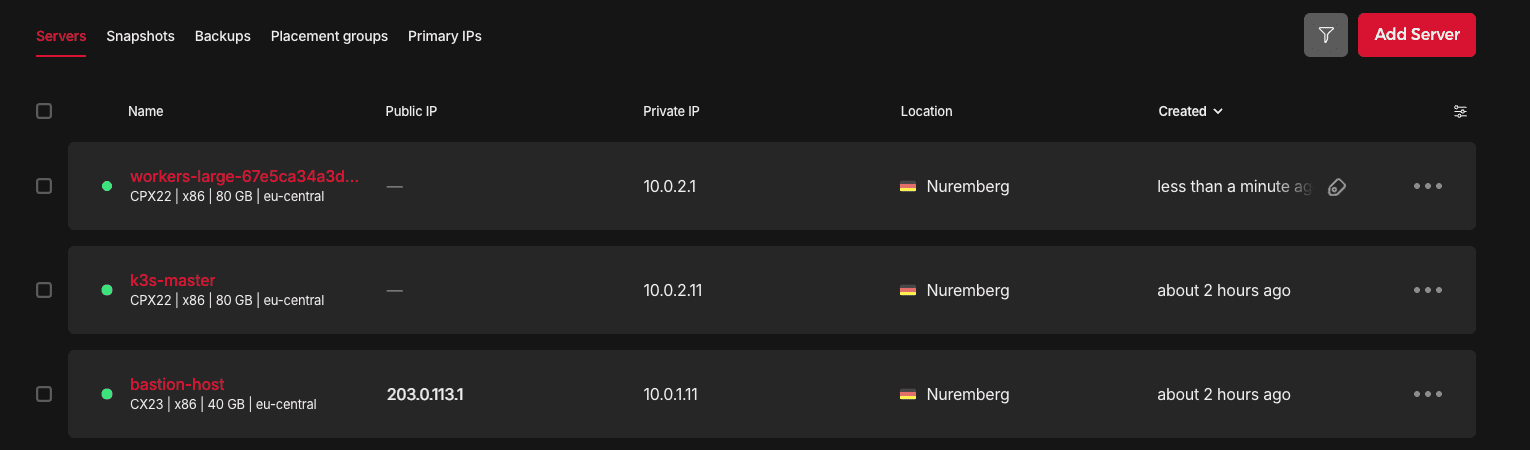Viewport: 1530px width, 450px height.
Task: Click bastion-host public IP 203.0.113.1
Action: tap(425, 394)
